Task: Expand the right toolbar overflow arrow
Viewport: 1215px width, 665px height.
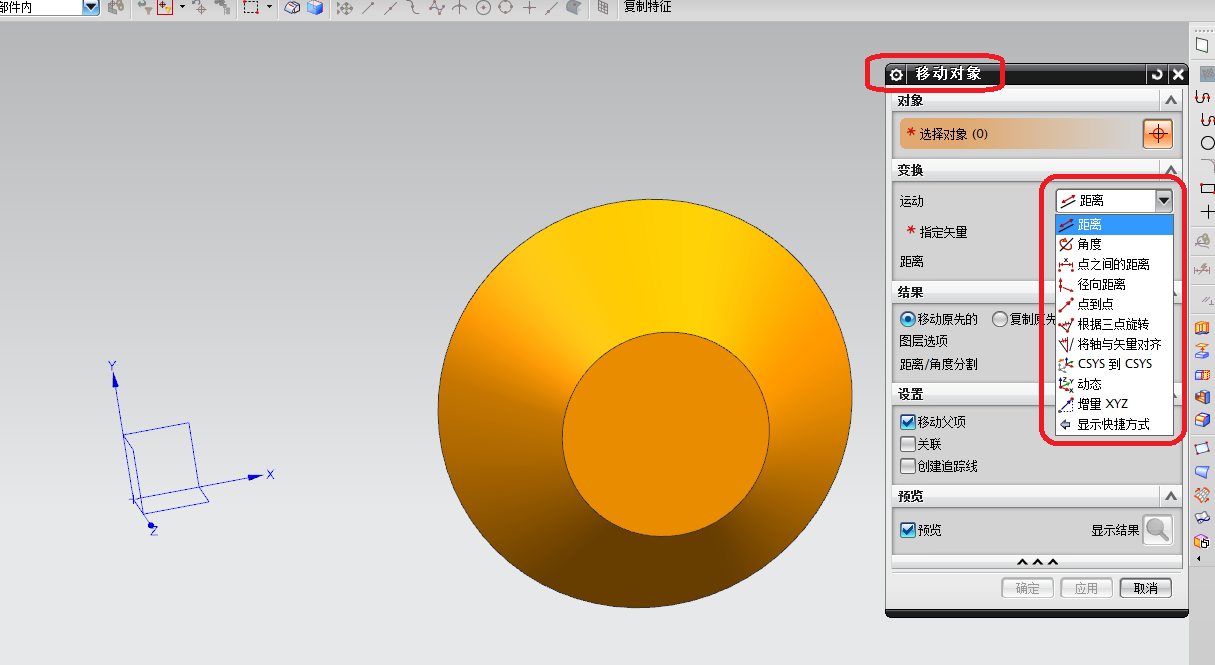Action: coord(1199,559)
